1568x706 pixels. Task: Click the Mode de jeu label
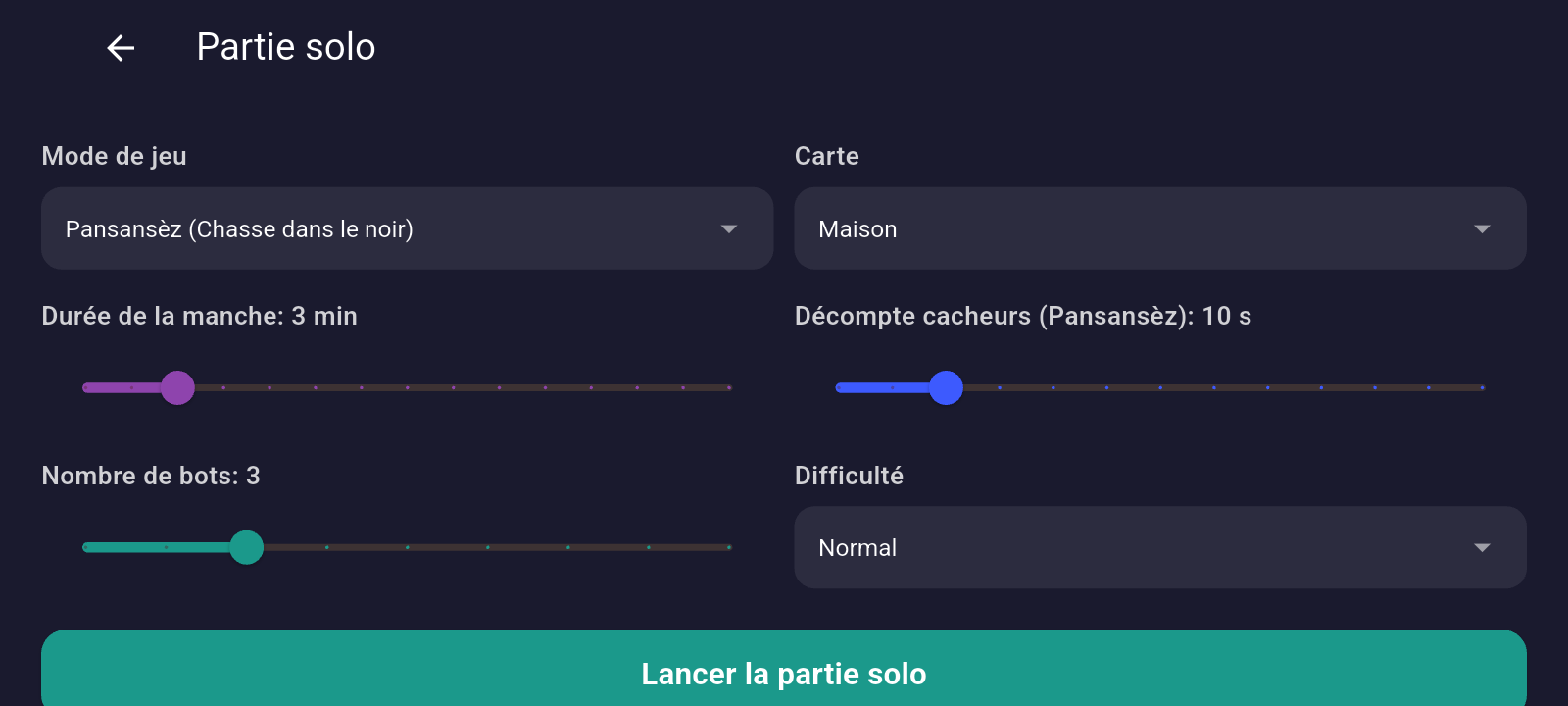click(114, 156)
